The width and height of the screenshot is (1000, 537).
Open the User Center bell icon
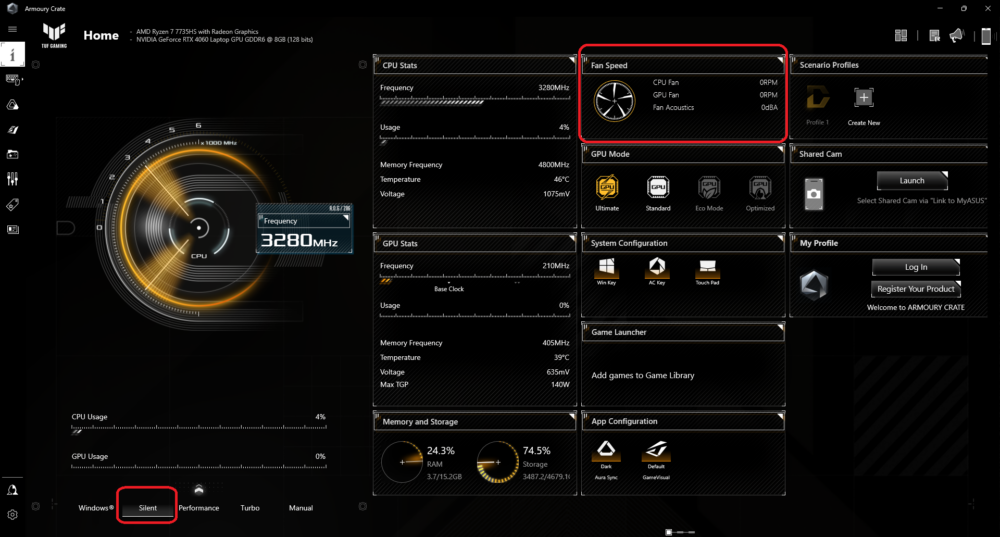tap(12, 490)
